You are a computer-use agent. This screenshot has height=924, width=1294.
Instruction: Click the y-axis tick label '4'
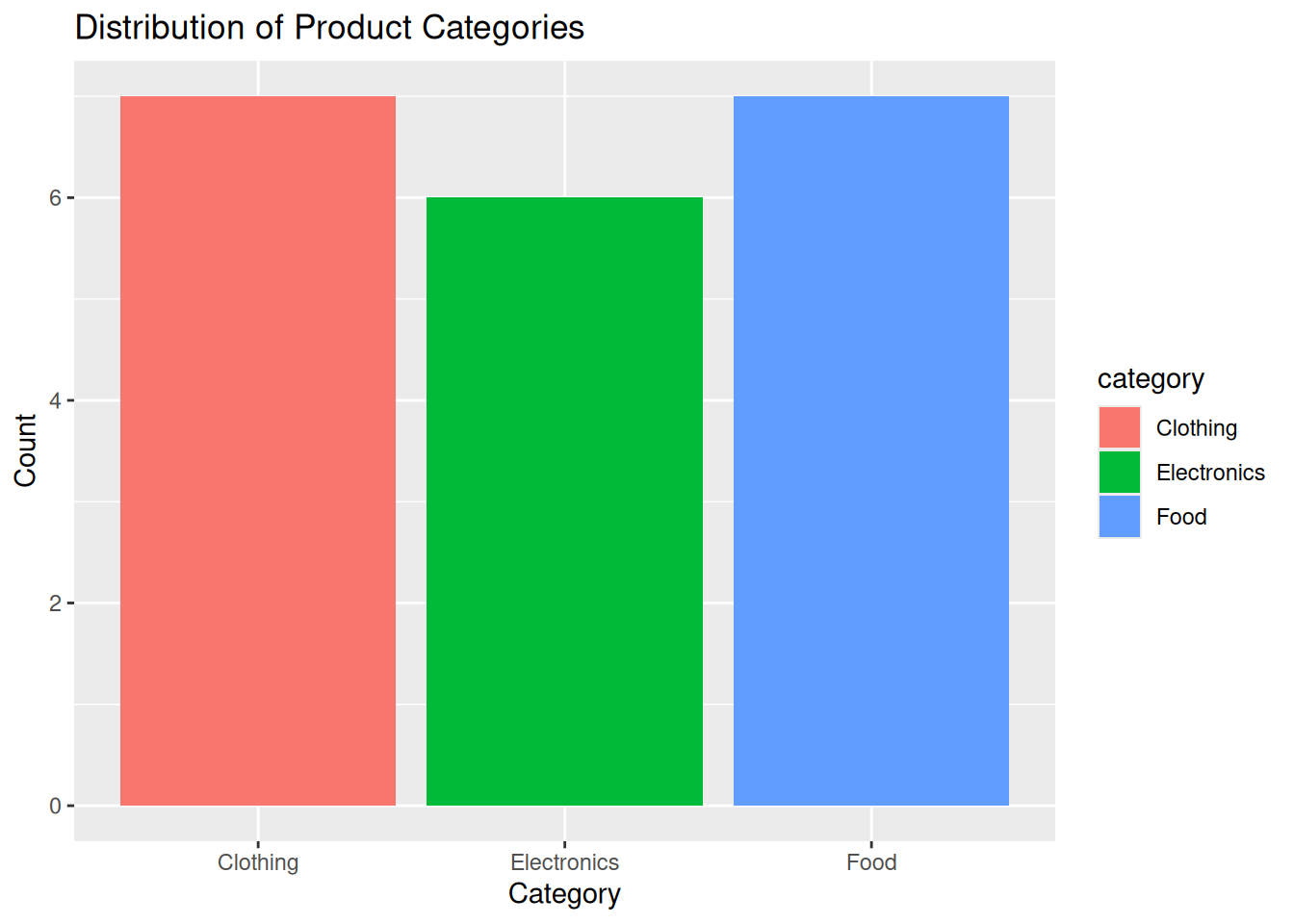[x=56, y=400]
